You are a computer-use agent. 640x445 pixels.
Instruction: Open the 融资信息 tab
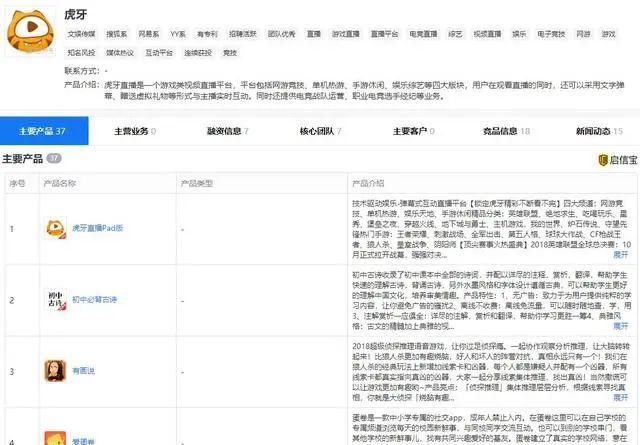pos(228,131)
